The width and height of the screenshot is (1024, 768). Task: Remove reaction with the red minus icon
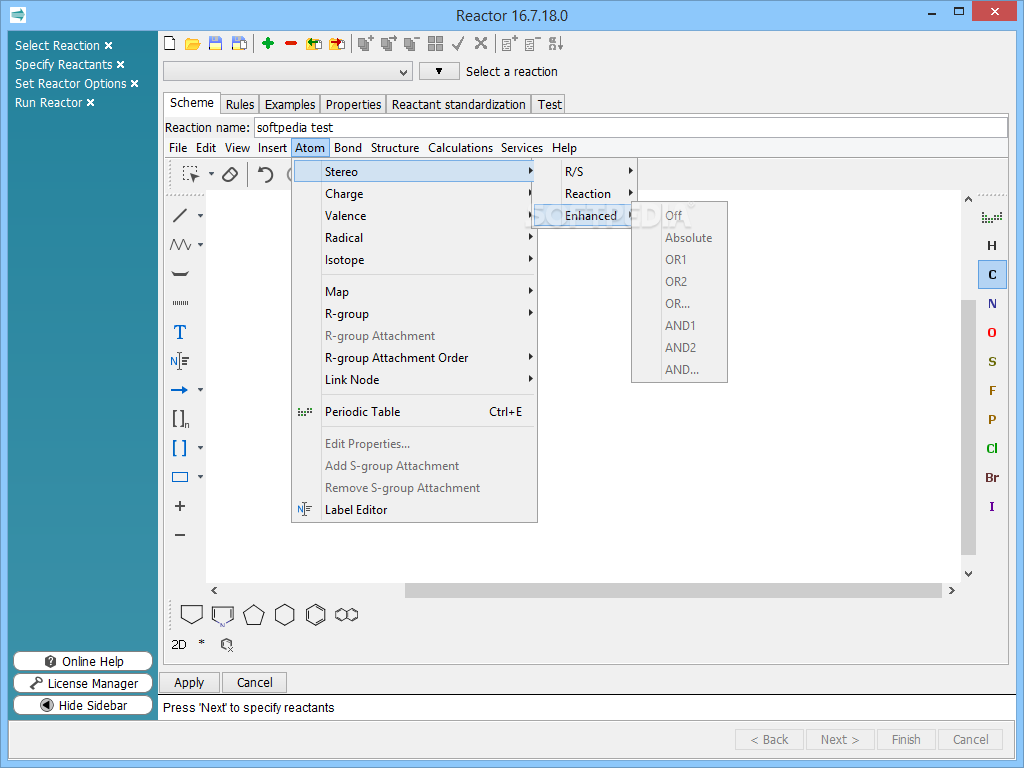point(291,44)
